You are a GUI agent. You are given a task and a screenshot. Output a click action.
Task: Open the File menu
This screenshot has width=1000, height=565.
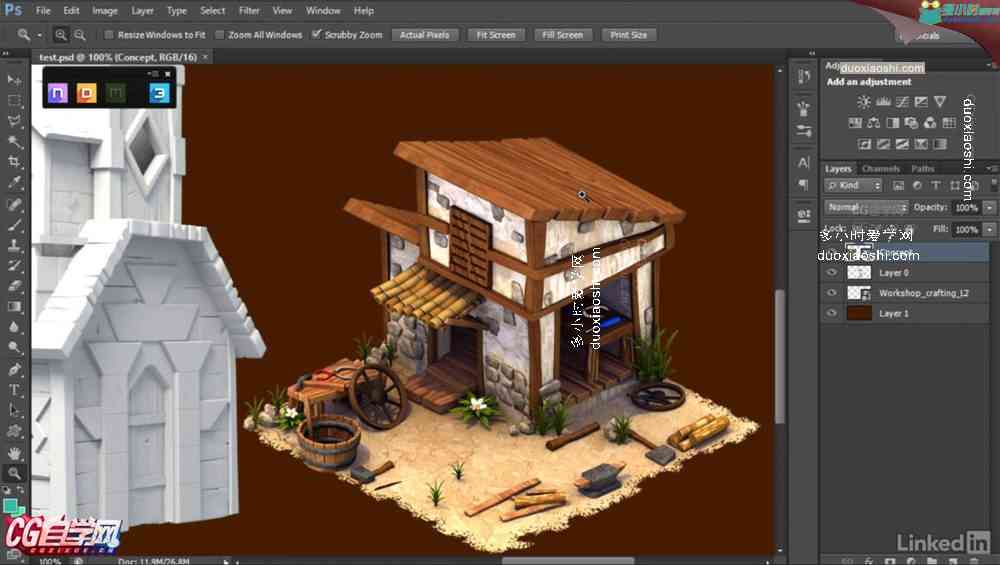43,11
